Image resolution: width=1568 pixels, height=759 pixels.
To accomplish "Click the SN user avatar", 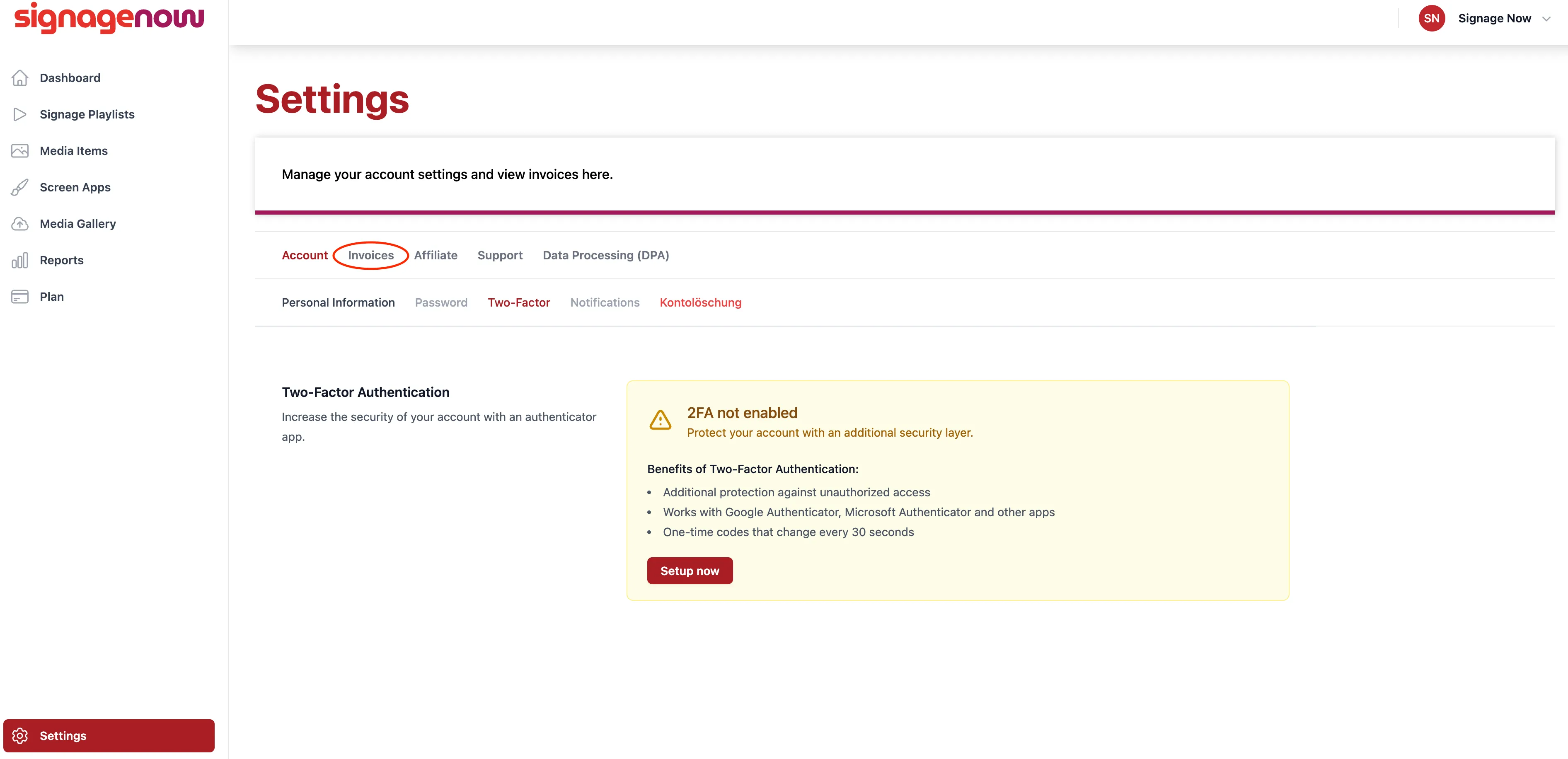I will pos(1432,18).
